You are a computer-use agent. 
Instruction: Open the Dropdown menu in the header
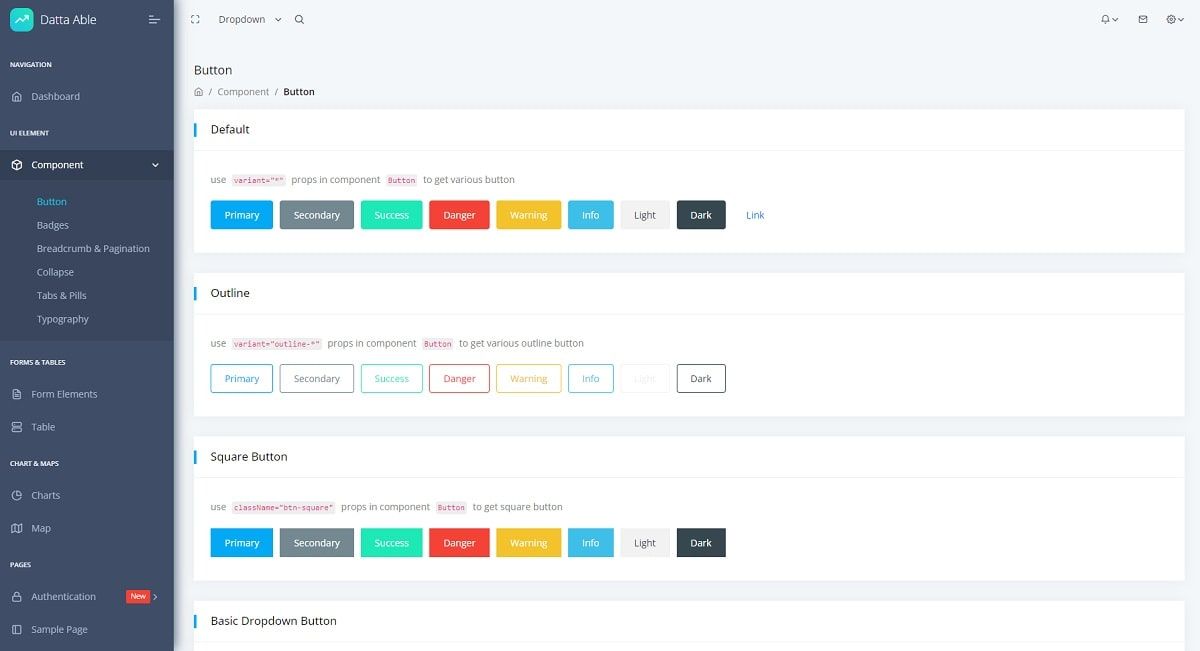[243, 19]
